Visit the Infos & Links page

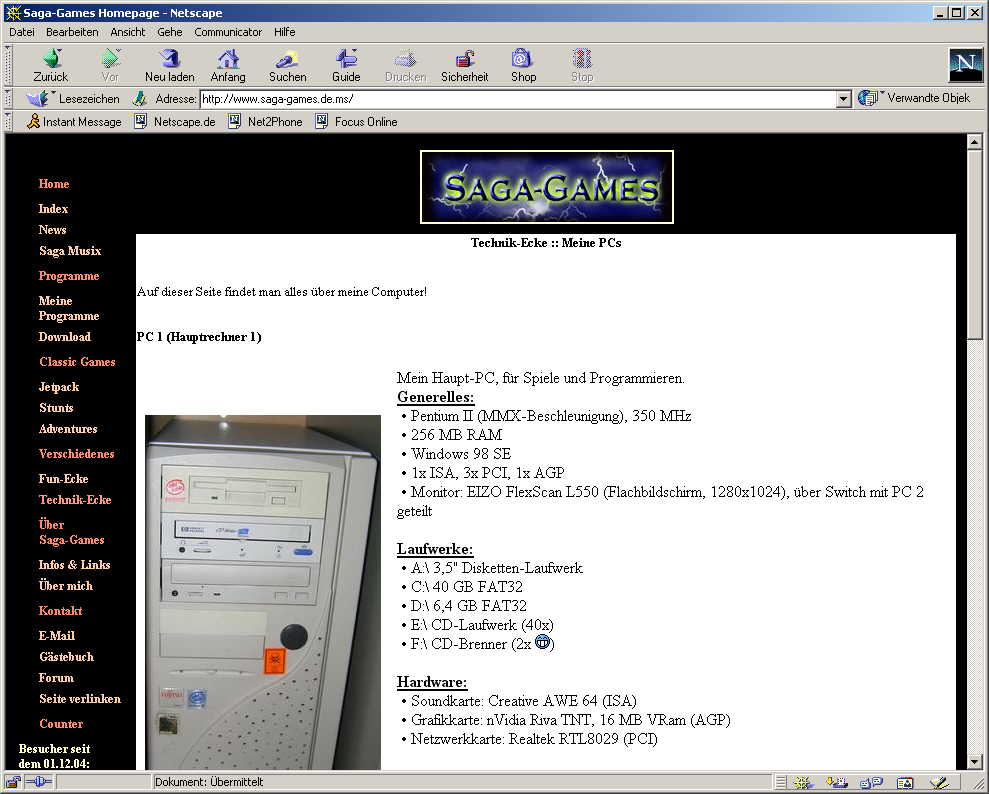(x=74, y=565)
